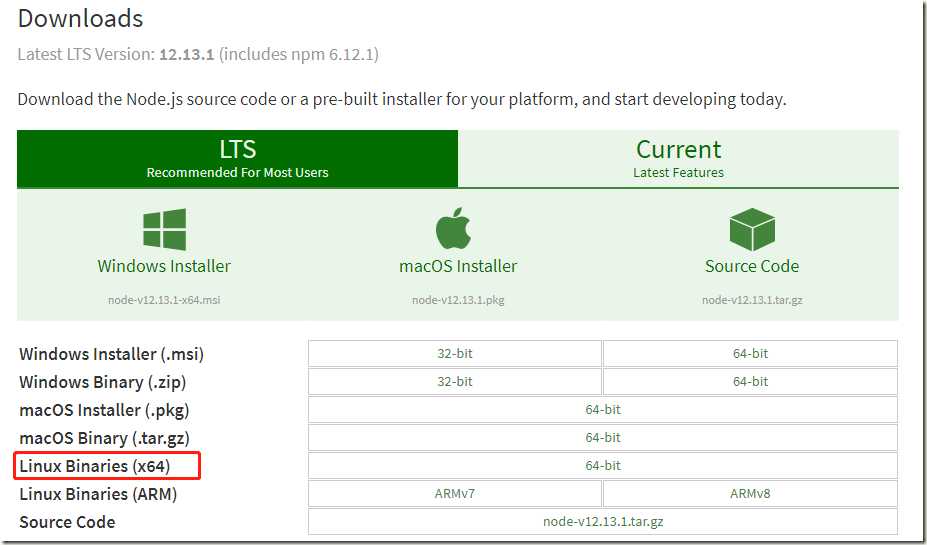Image resolution: width=927 pixels, height=545 pixels.
Task: Click the macOS Binary (.tar.gz) row label
Action: (x=105, y=438)
